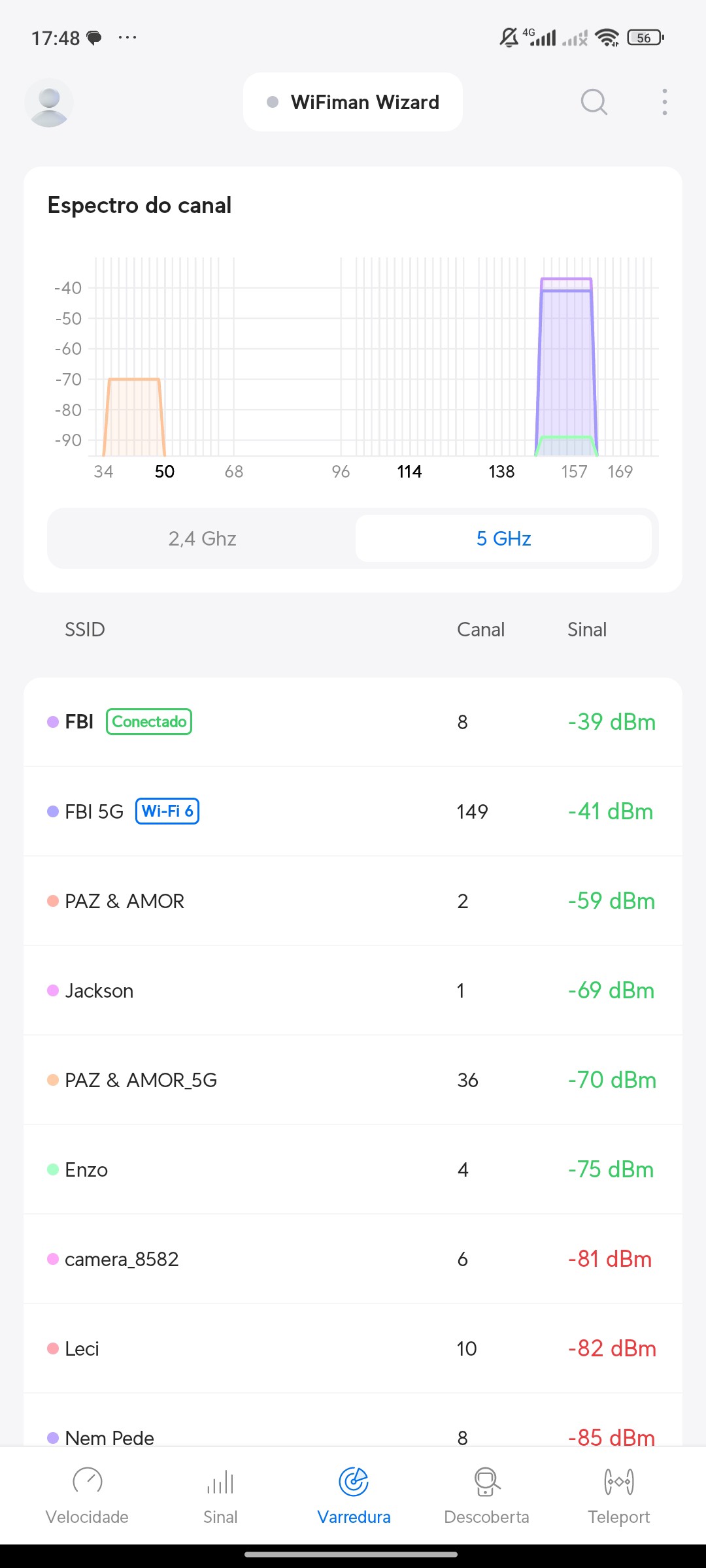Screen dimensions: 706x1568
Task: Sort networks by Sinal column header
Action: click(586, 630)
